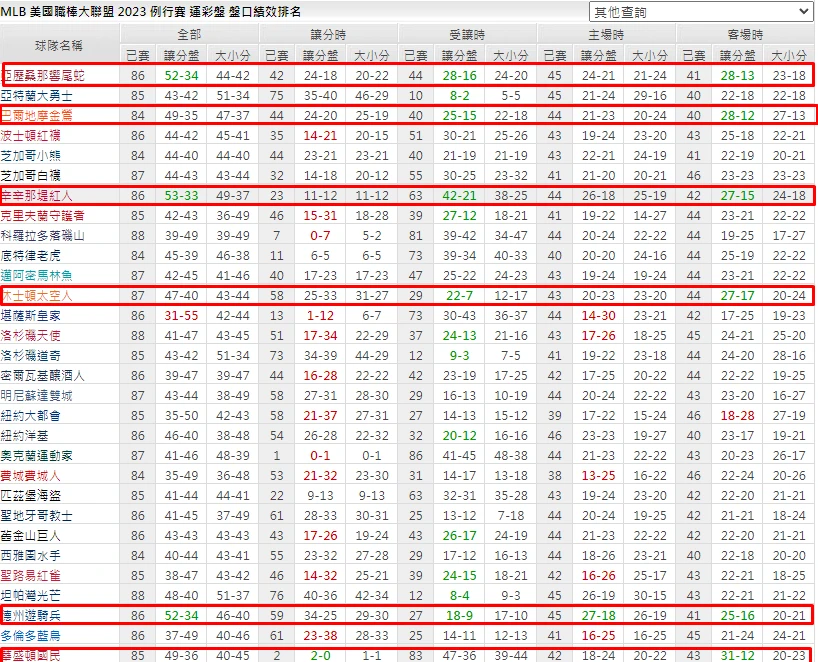
Task: Click 0-7 cell in 科羅拉多落磯山 row
Action: pyautogui.click(x=320, y=236)
